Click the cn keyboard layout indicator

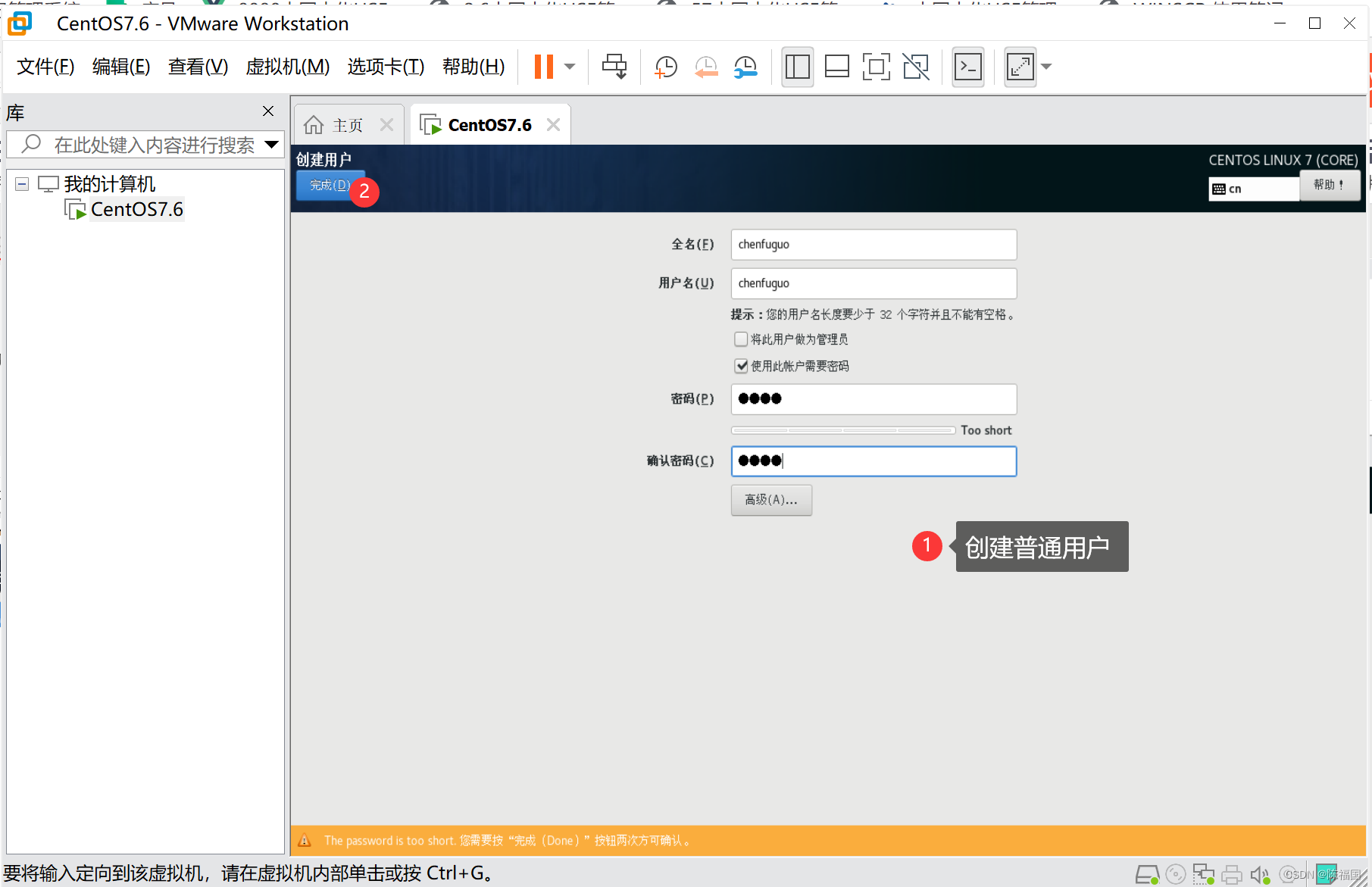coord(1254,189)
